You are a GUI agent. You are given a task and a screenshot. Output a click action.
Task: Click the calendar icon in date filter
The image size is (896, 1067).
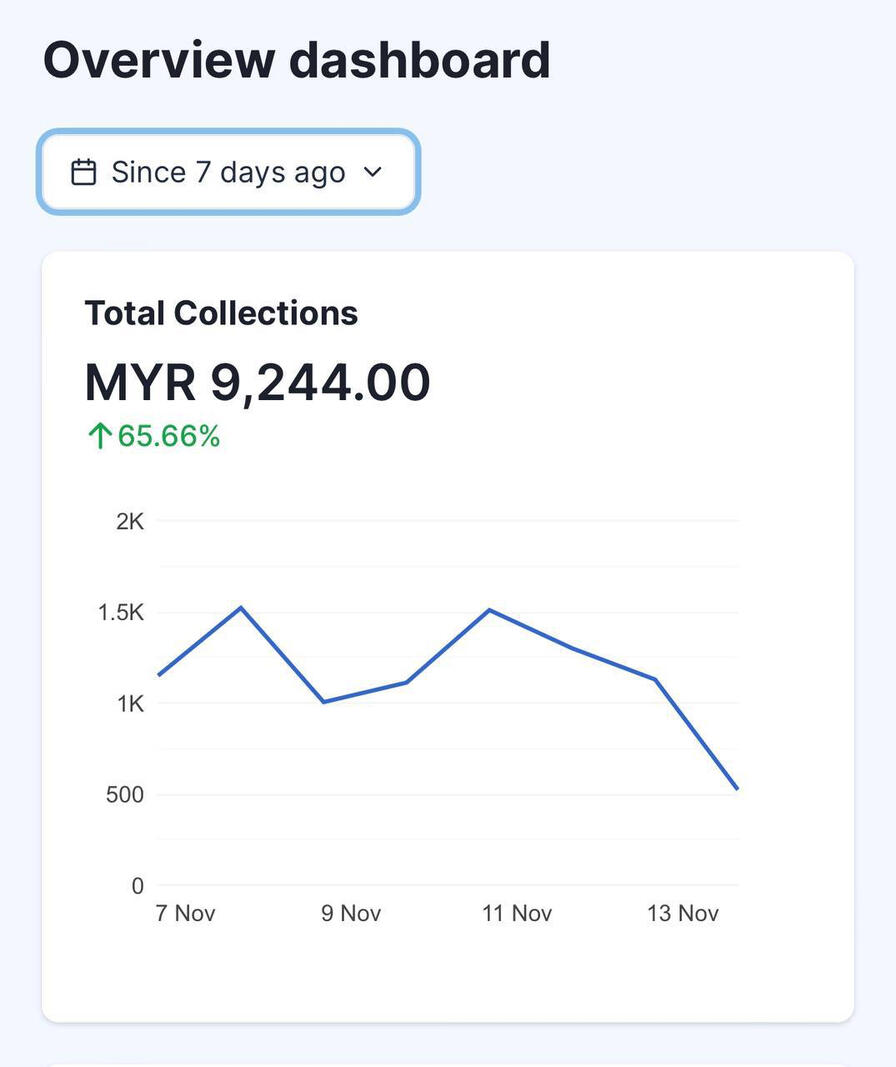coord(84,172)
